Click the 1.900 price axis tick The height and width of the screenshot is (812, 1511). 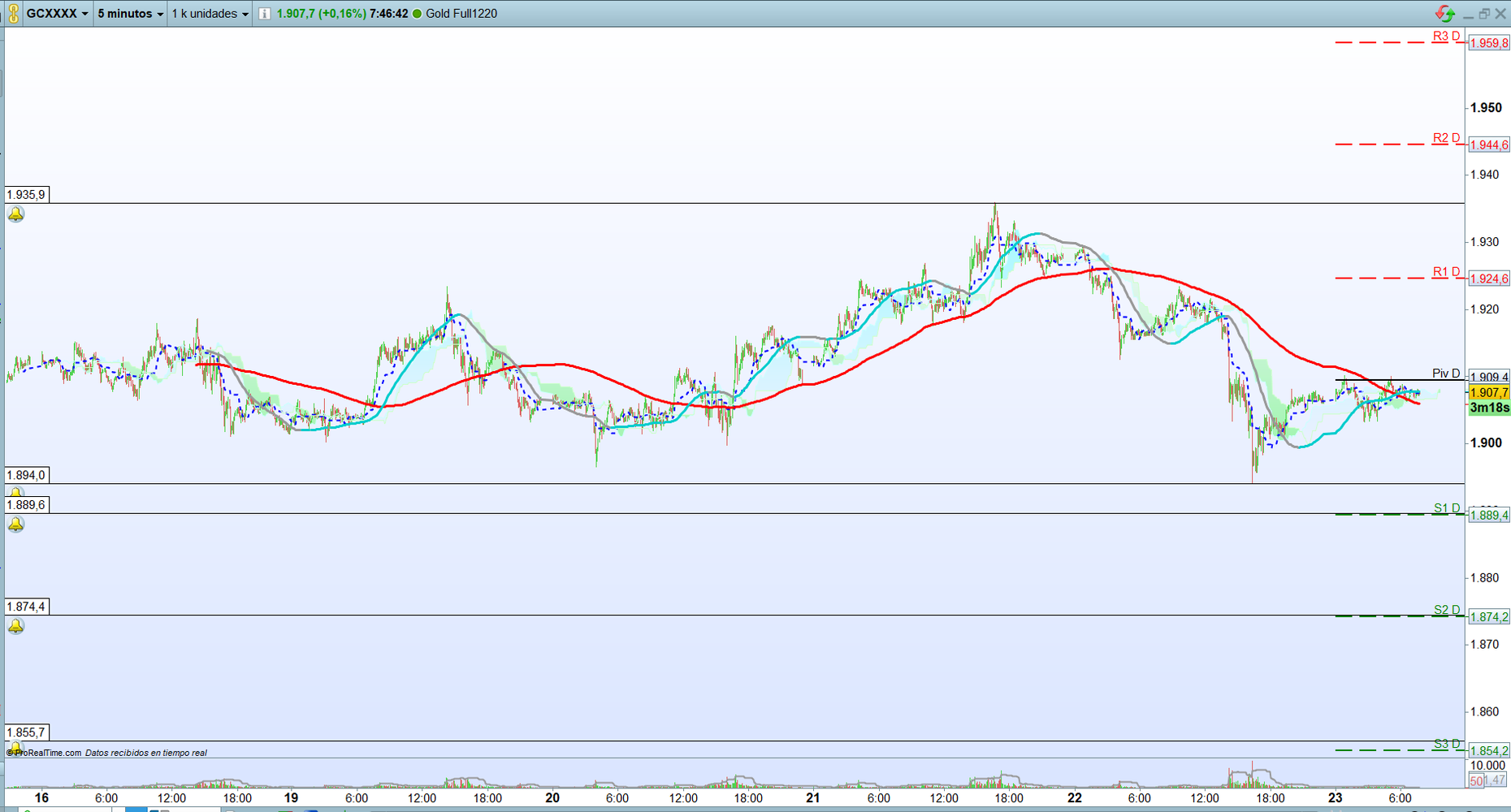click(1486, 443)
